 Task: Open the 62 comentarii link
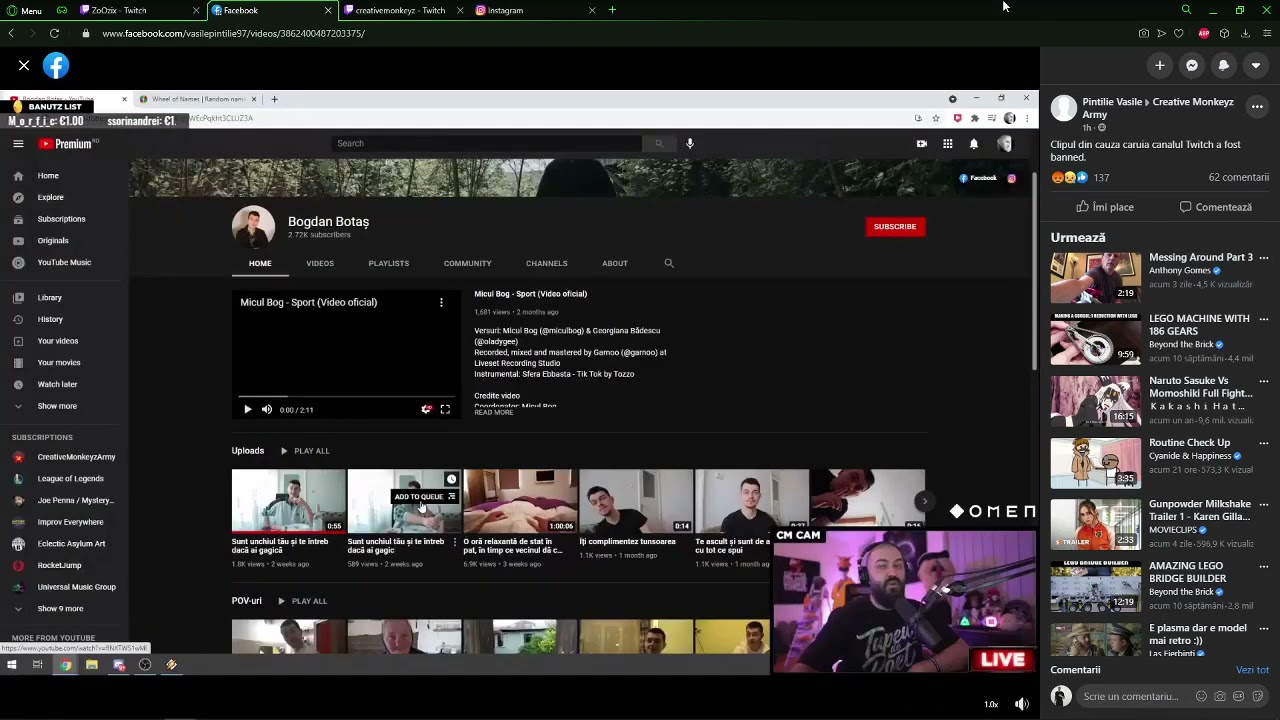click(x=1238, y=177)
